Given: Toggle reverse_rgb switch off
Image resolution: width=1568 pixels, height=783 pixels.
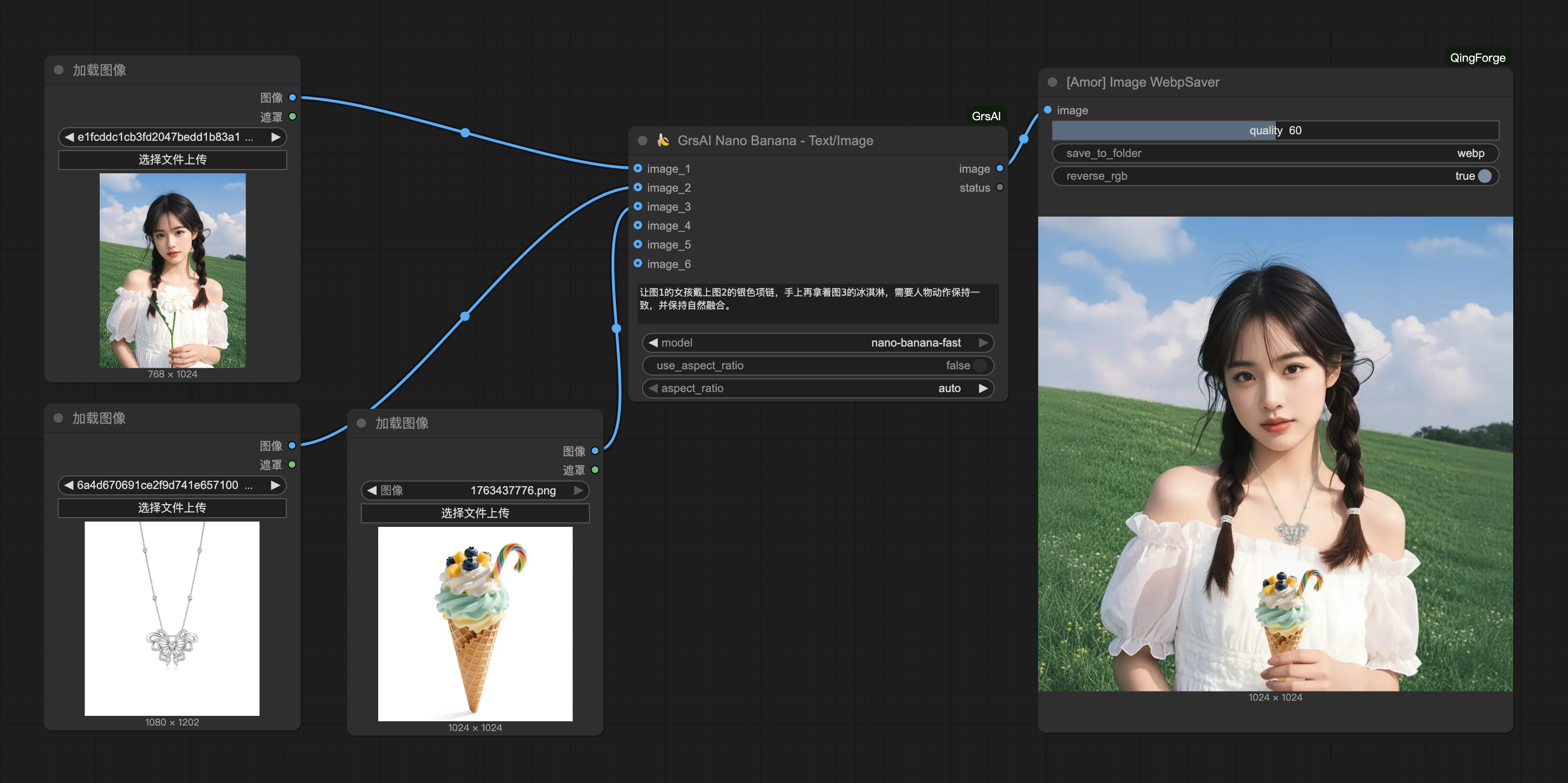Looking at the screenshot, I should coord(1485,176).
